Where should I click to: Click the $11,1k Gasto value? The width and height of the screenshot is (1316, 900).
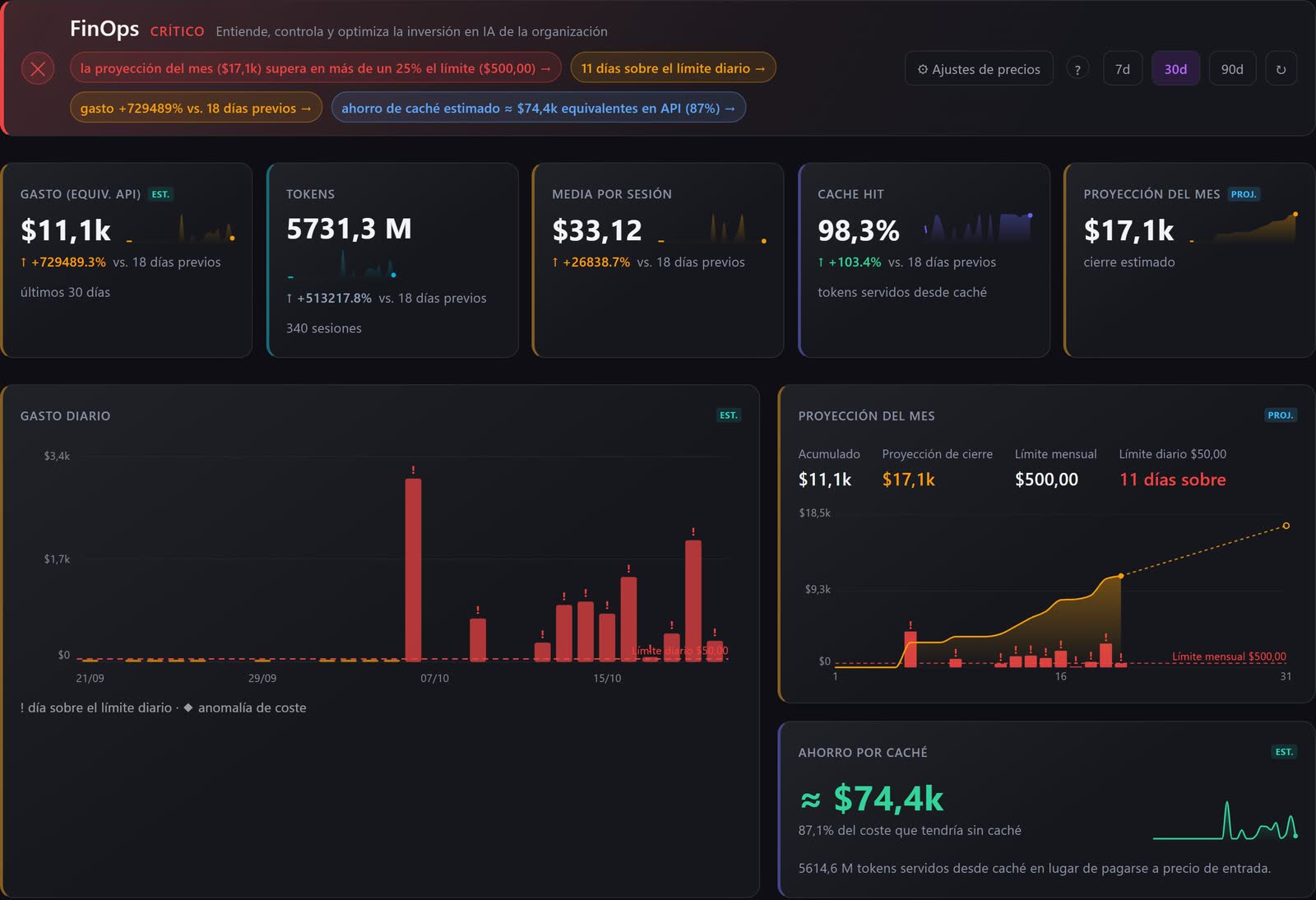(x=66, y=230)
